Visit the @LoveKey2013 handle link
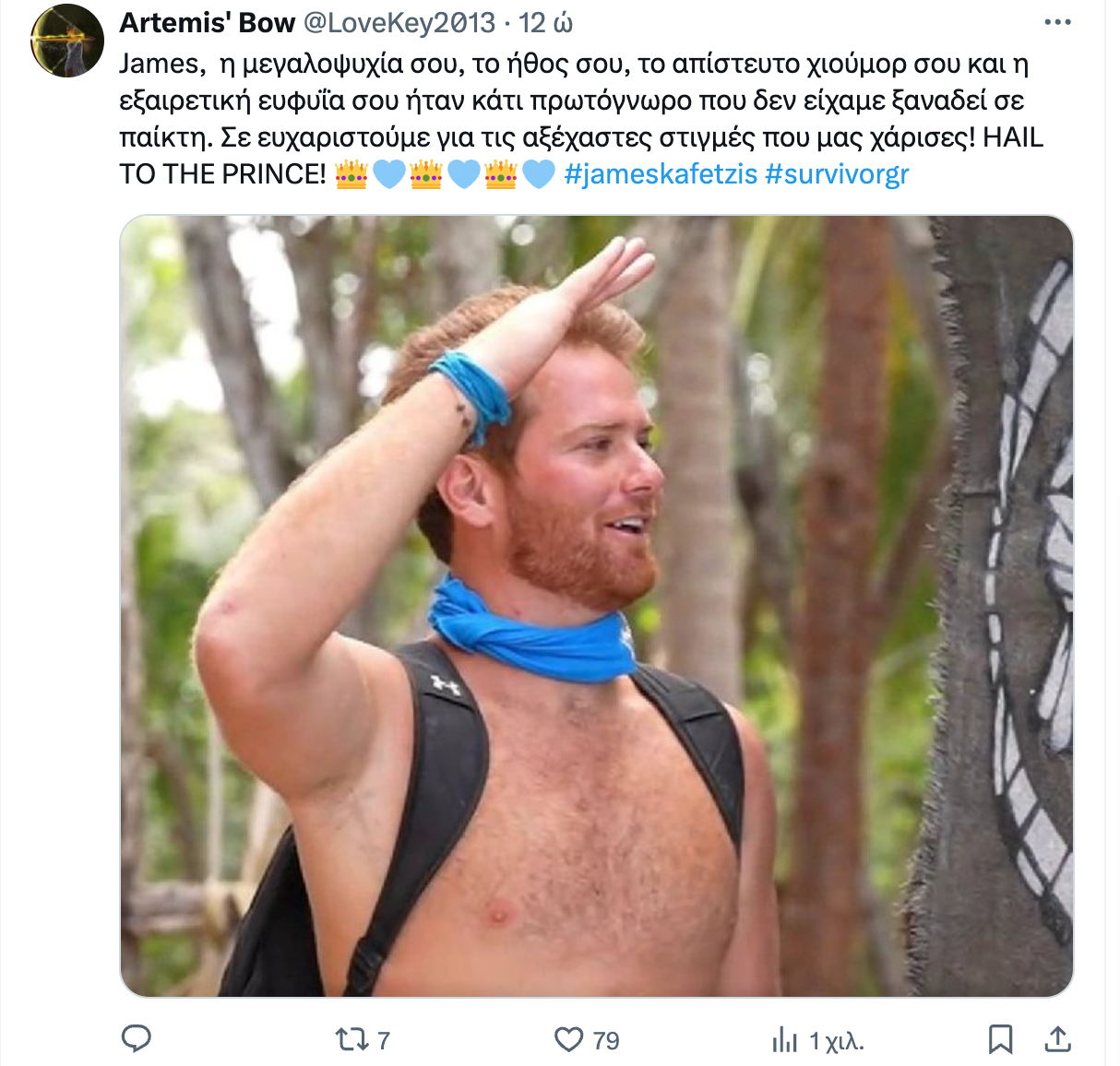This screenshot has width=1120, height=1066. (399, 22)
